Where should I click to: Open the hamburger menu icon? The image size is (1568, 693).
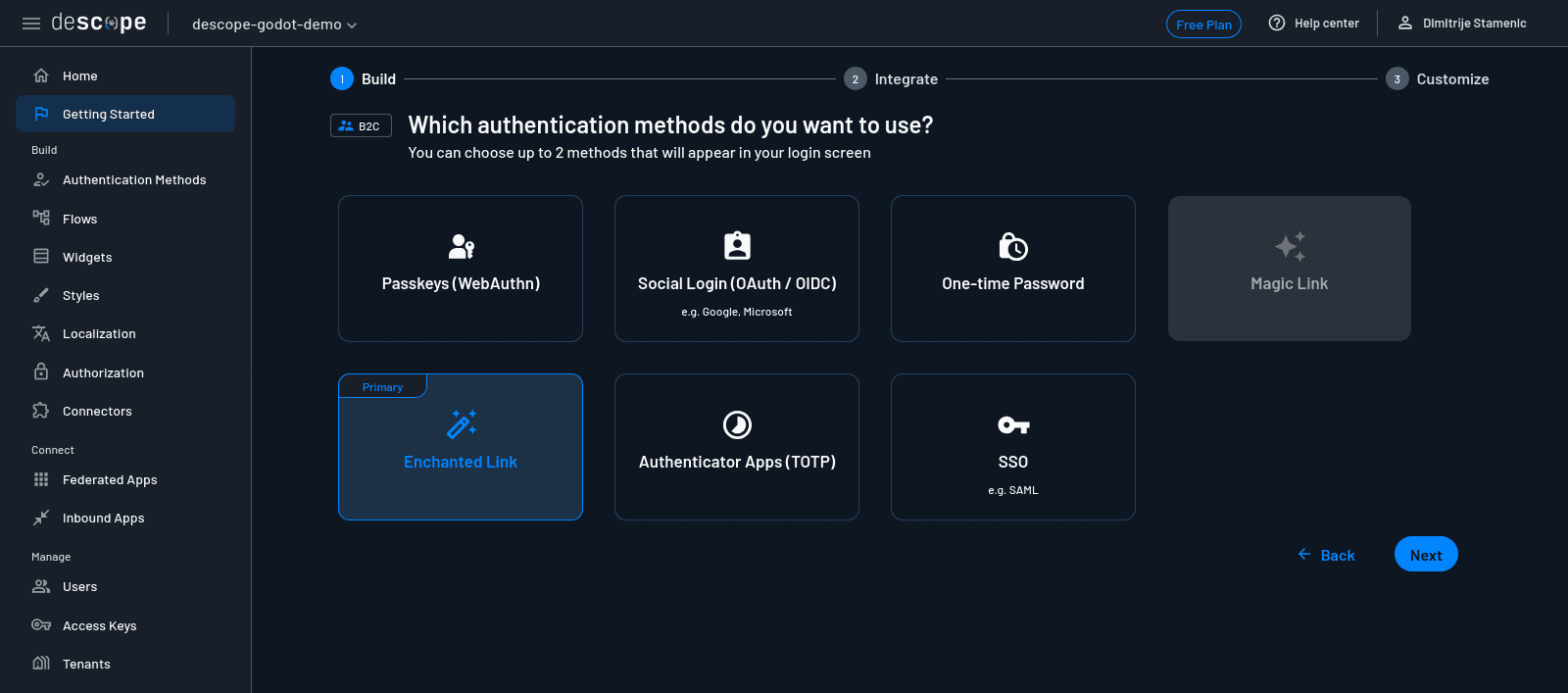point(31,24)
